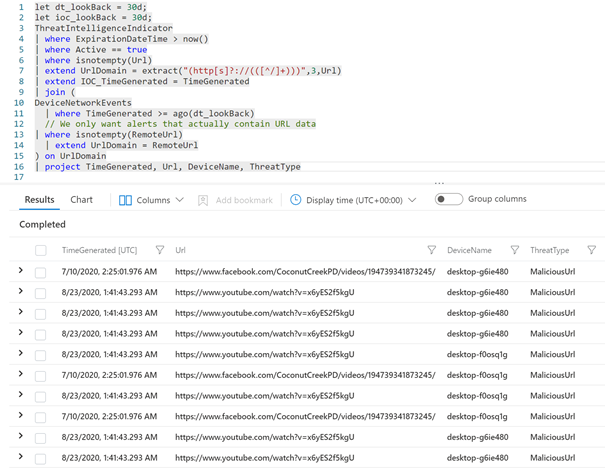Select the Results tab
Viewport: 605px width, 468px height.
point(40,200)
